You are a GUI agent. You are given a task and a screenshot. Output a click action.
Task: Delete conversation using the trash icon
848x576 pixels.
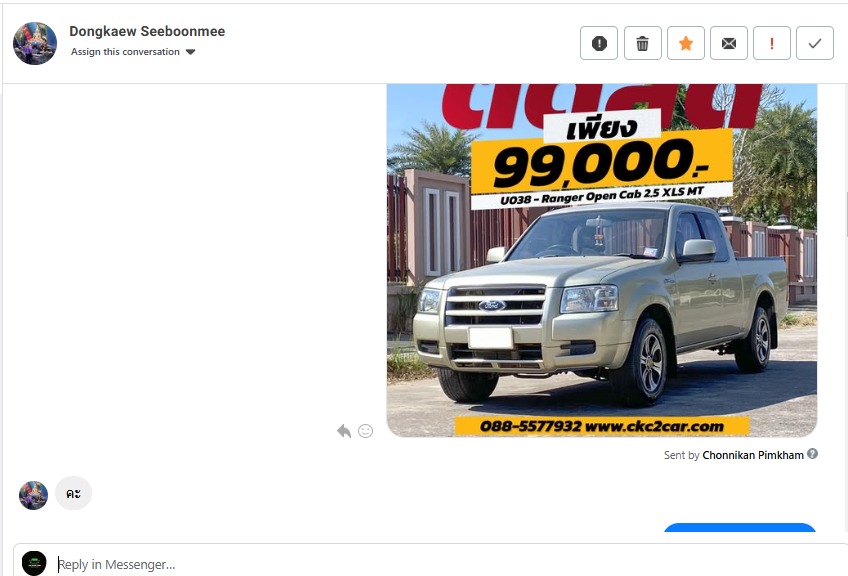pyautogui.click(x=642, y=43)
